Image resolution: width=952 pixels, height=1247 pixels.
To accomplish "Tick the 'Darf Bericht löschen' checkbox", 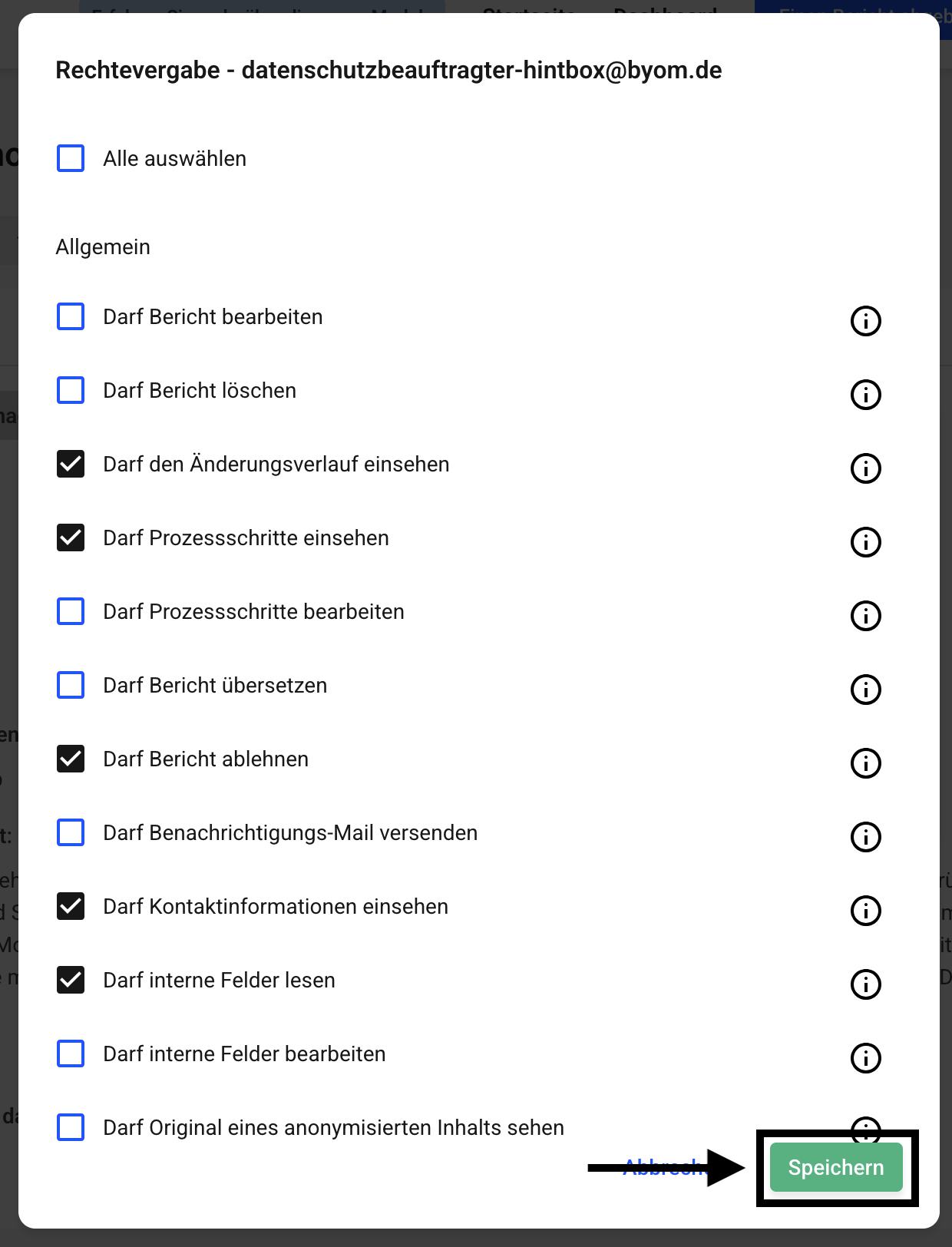I will pyautogui.click(x=71, y=390).
